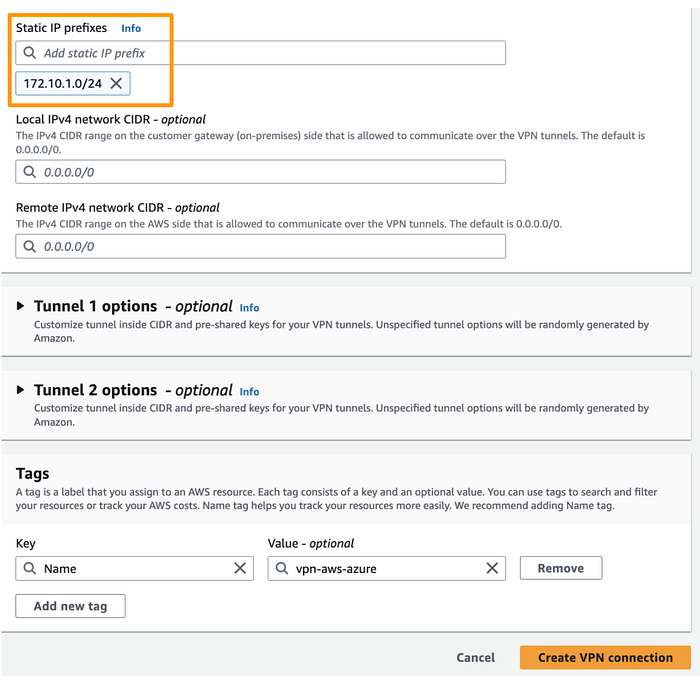Click search icon in tag Key field
The image size is (700, 685).
pos(29,568)
